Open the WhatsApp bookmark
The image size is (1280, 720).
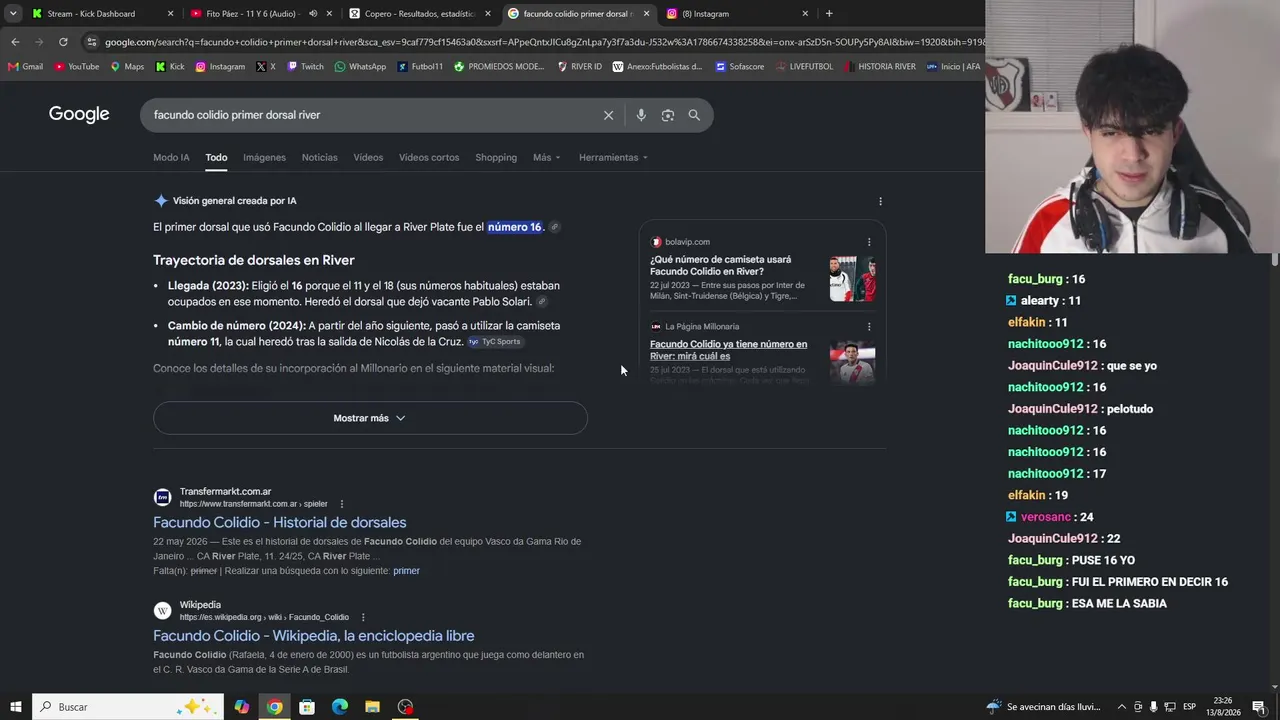[x=360, y=67]
